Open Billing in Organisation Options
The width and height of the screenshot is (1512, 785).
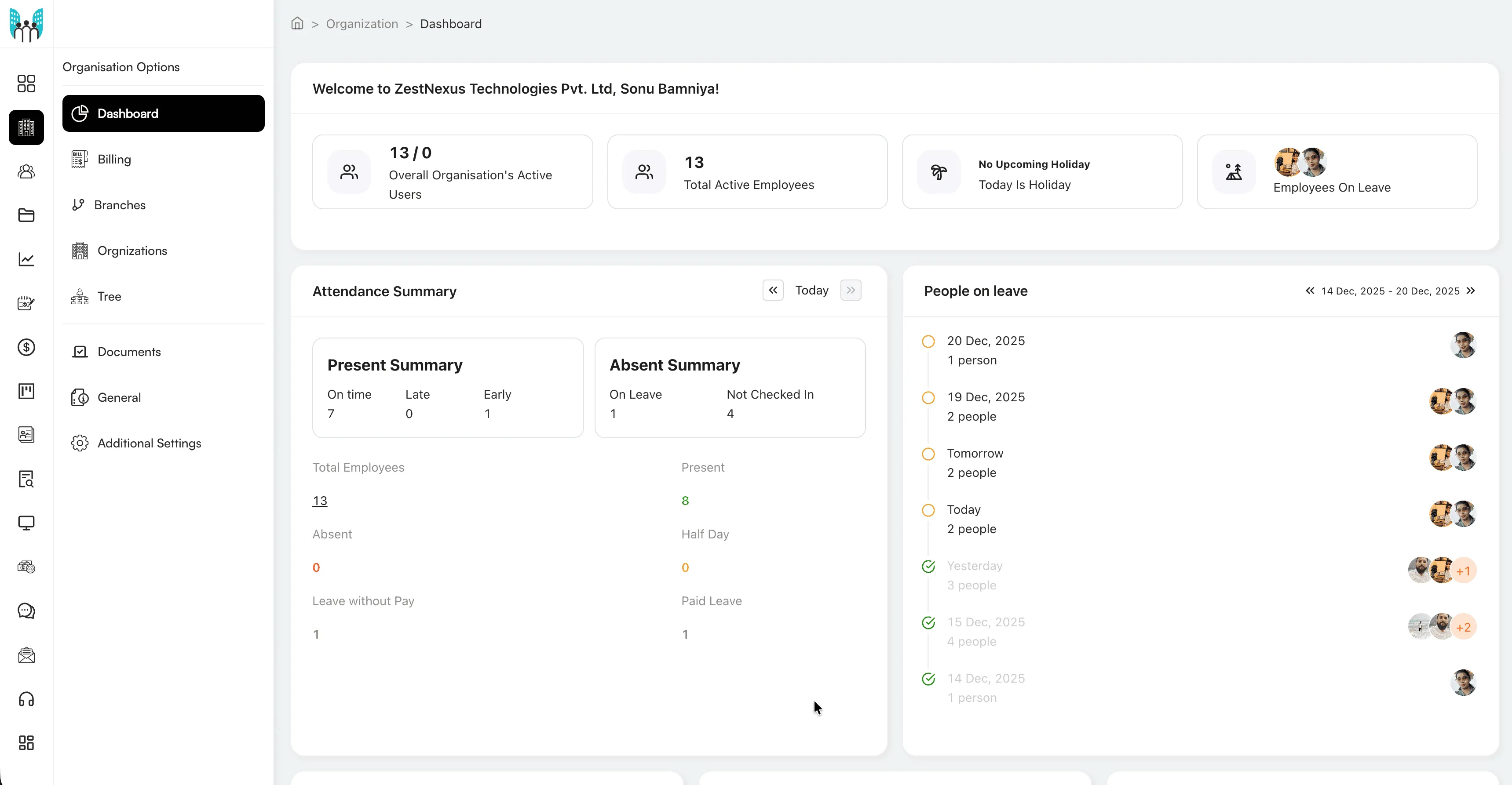(x=114, y=160)
